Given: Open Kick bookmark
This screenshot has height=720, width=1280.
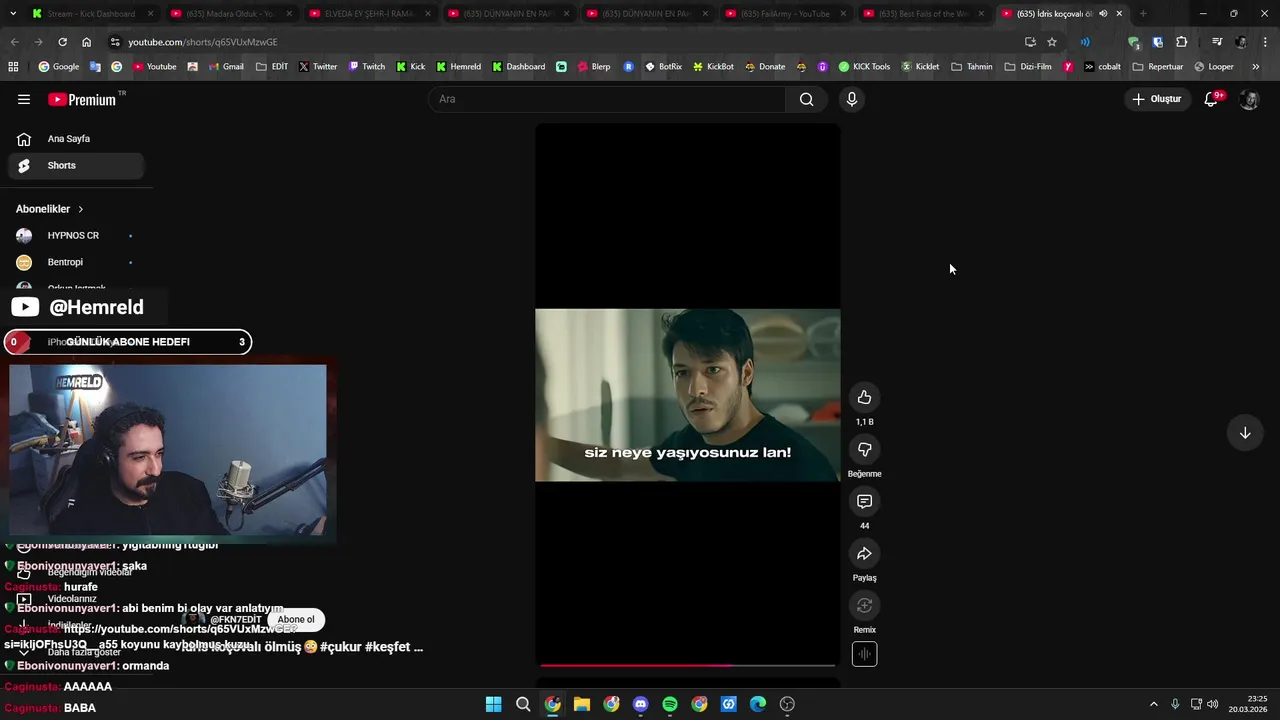Looking at the screenshot, I should [x=411, y=67].
